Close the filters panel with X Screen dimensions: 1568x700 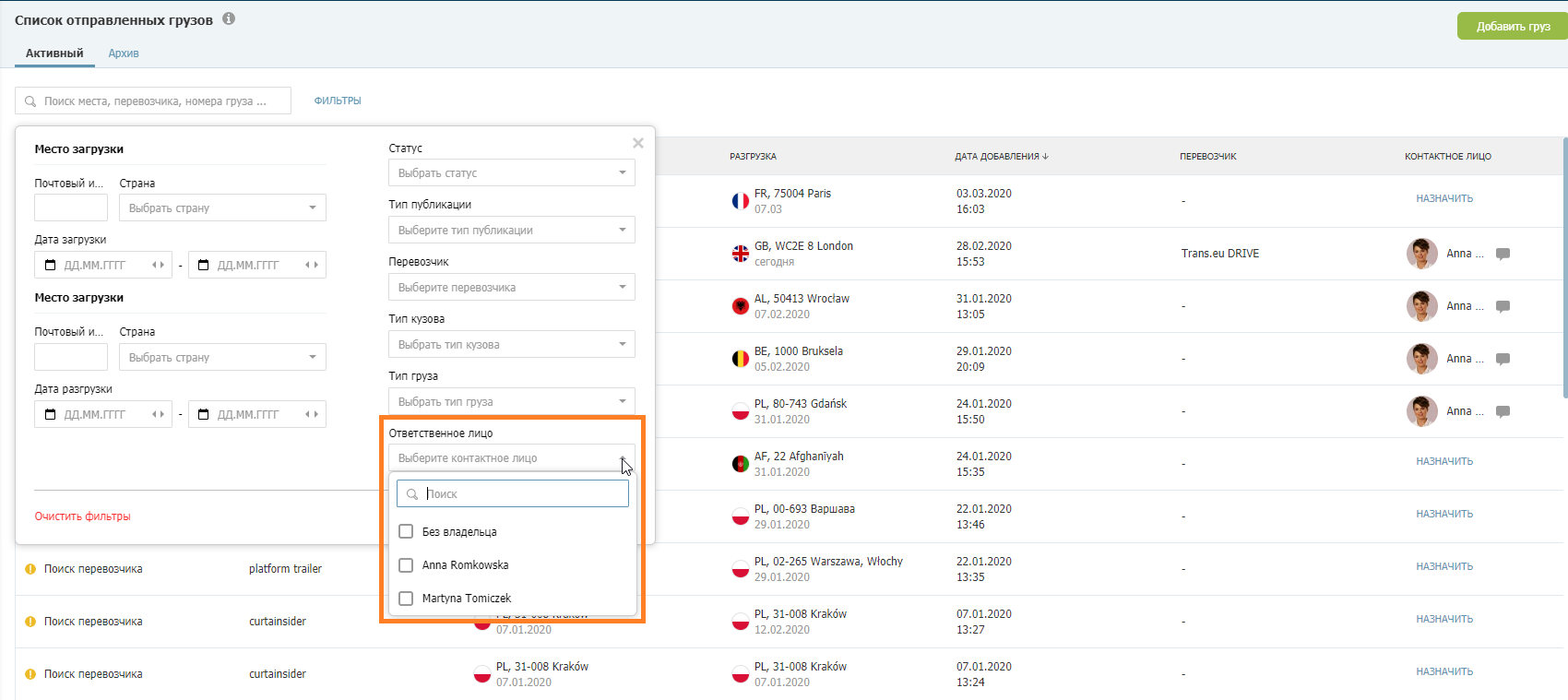[x=637, y=143]
